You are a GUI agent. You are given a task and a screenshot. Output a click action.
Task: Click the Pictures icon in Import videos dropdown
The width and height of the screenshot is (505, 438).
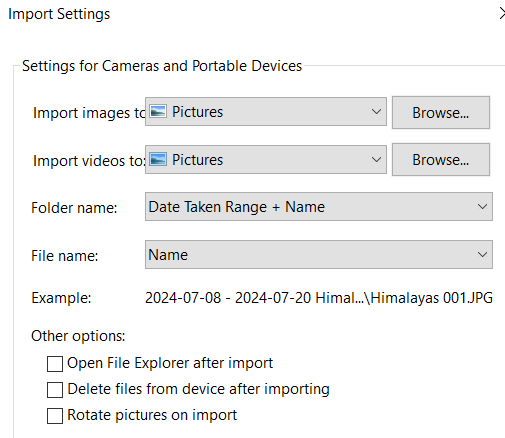pos(158,159)
